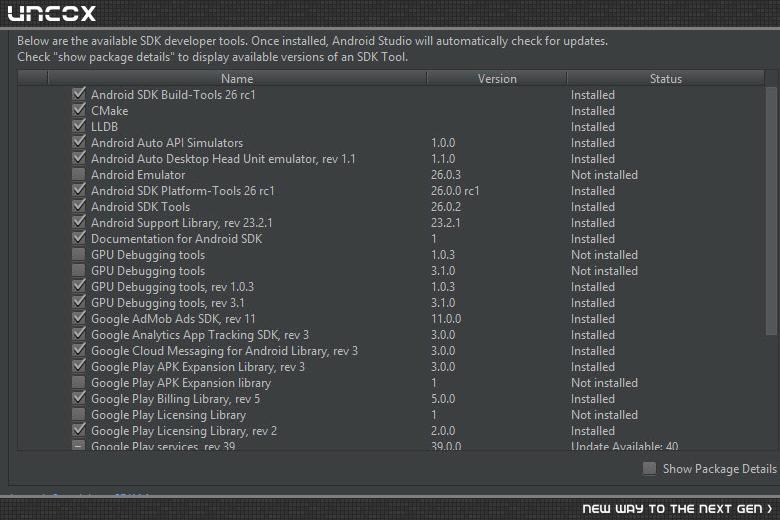Select the 'LLDB' row name

point(104,126)
